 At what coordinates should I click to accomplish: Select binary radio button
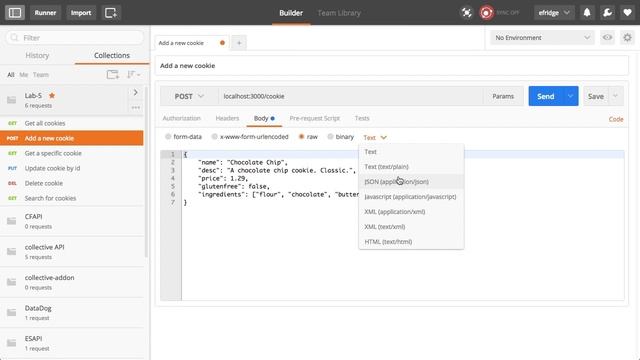(x=330, y=137)
